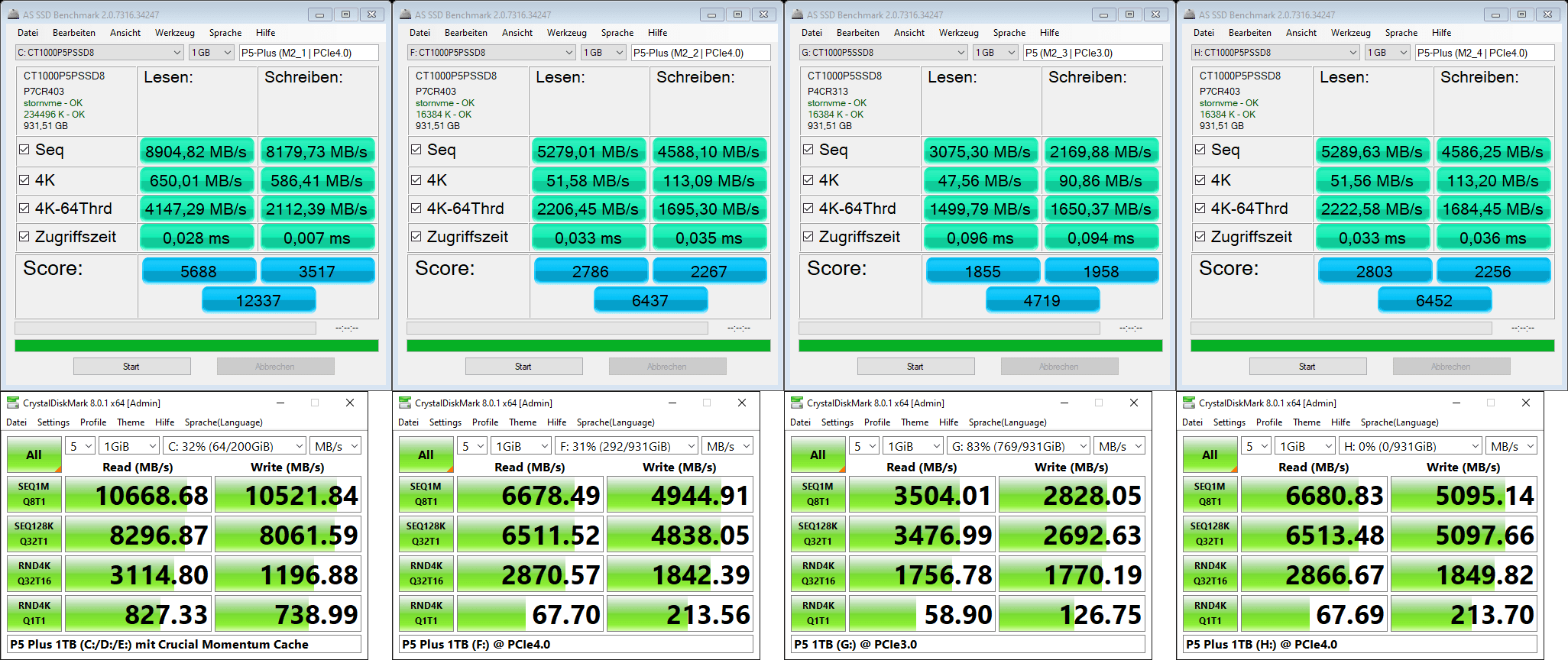Click label field P5-Plus (M2_1 | PCIe4.0)

[x=309, y=53]
